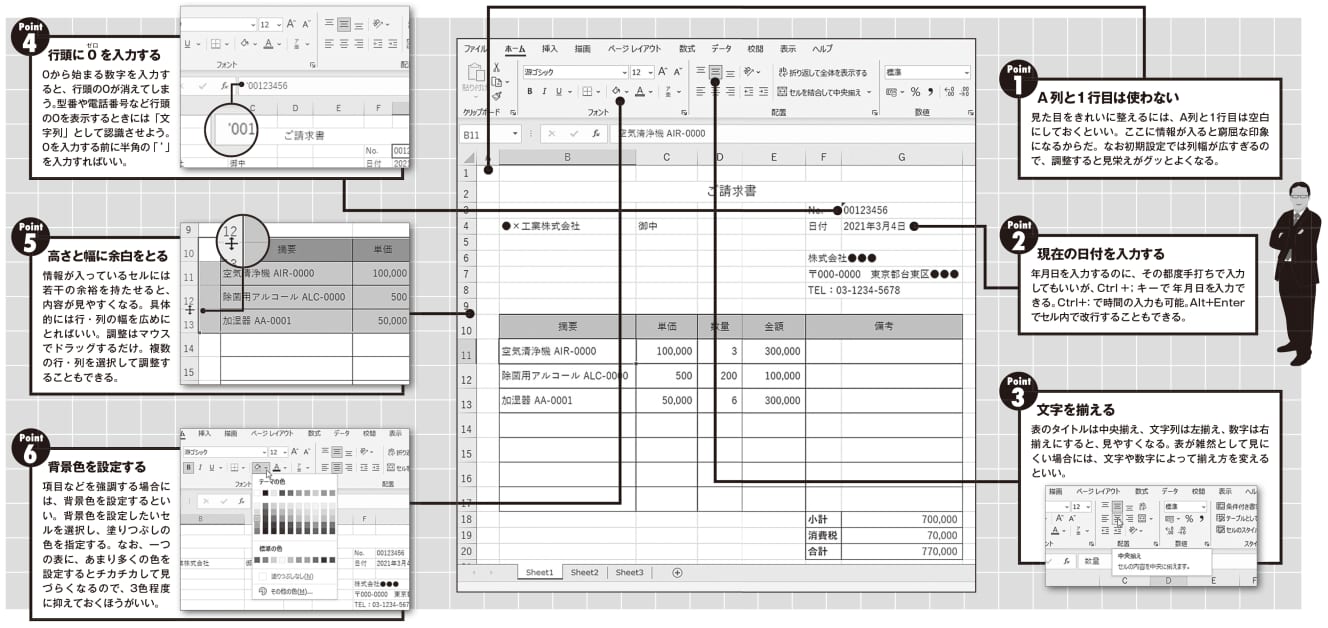The height and width of the screenshot is (628, 1328).
Task: Toggle Bold in main Excel ribbon
Action: coord(530,92)
